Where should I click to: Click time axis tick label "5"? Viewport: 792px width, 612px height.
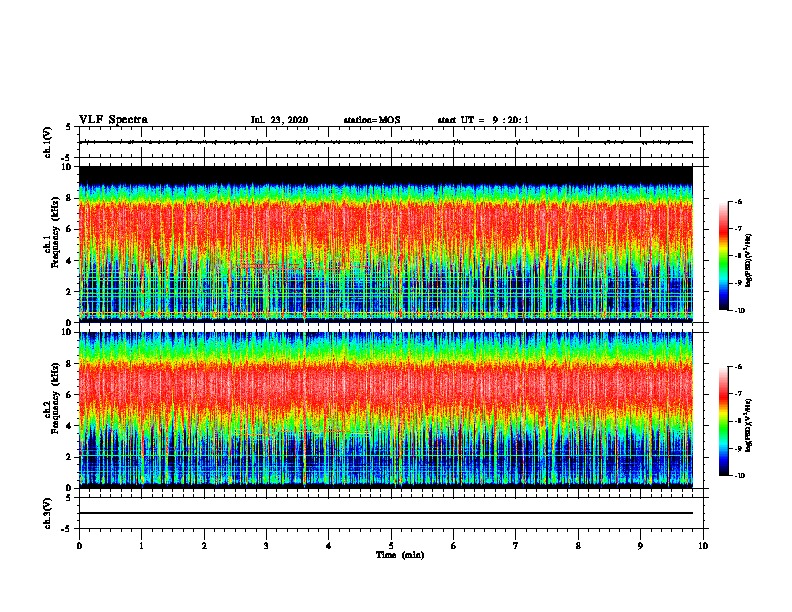coord(391,546)
